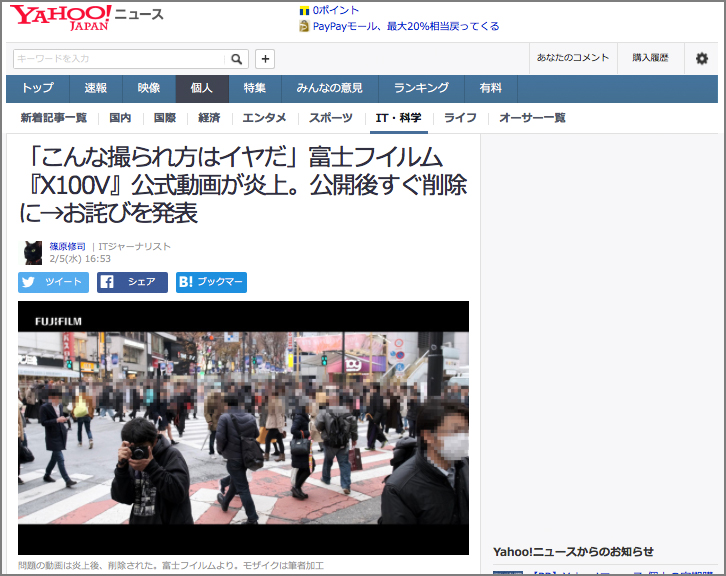The image size is (726, 576).
Task: Click the ニュース text beside logo
Action: coord(139,14)
